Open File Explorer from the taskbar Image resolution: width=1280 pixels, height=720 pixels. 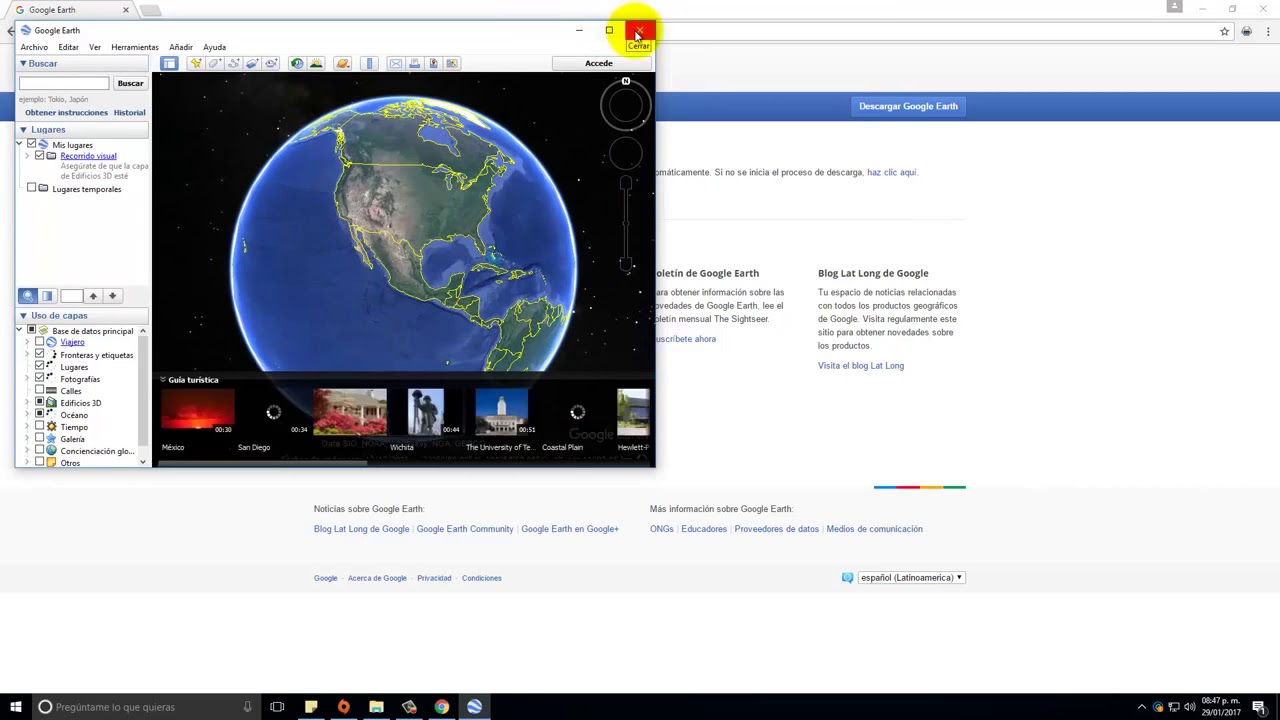pyautogui.click(x=376, y=707)
